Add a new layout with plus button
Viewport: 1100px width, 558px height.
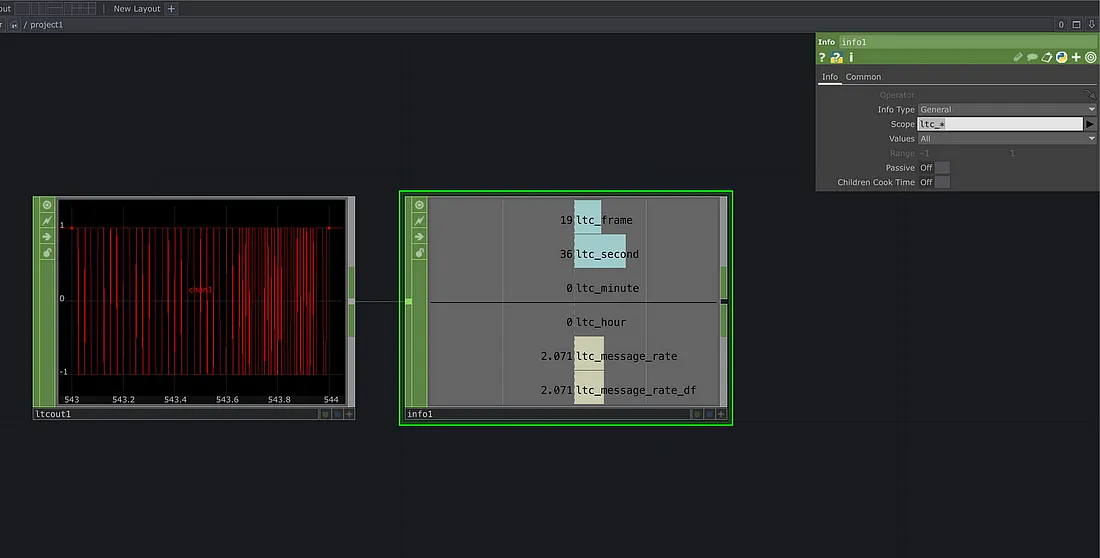pyautogui.click(x=171, y=8)
